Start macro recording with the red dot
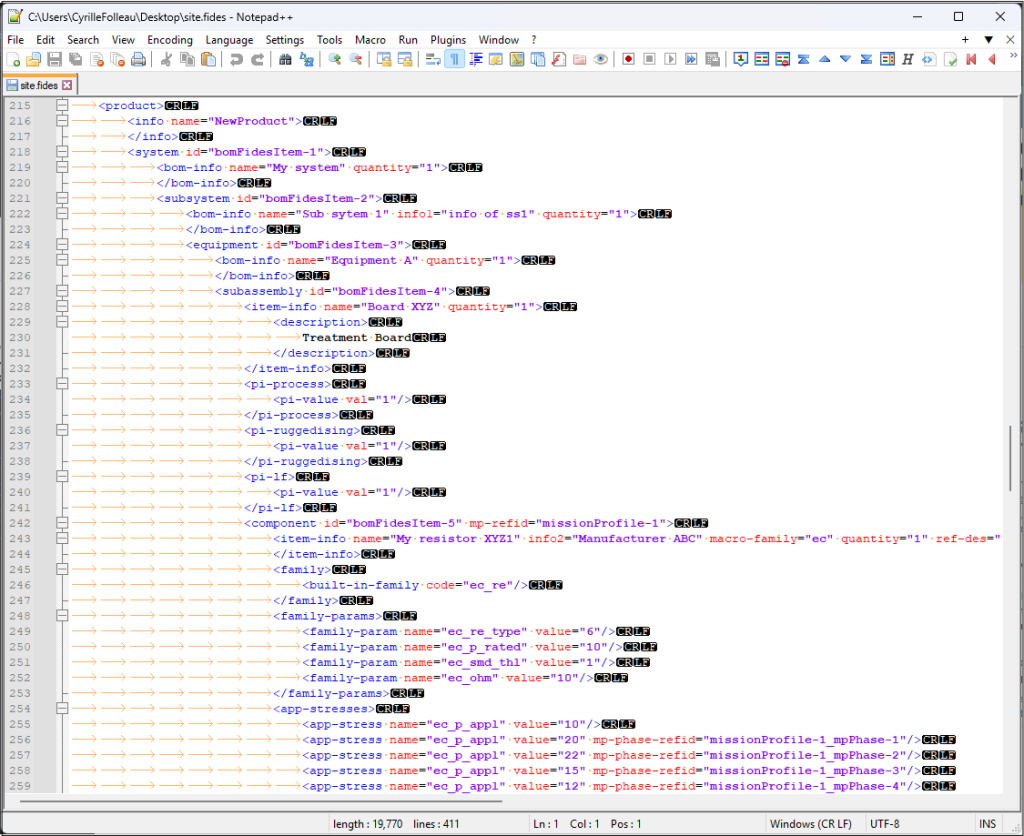 [628, 60]
